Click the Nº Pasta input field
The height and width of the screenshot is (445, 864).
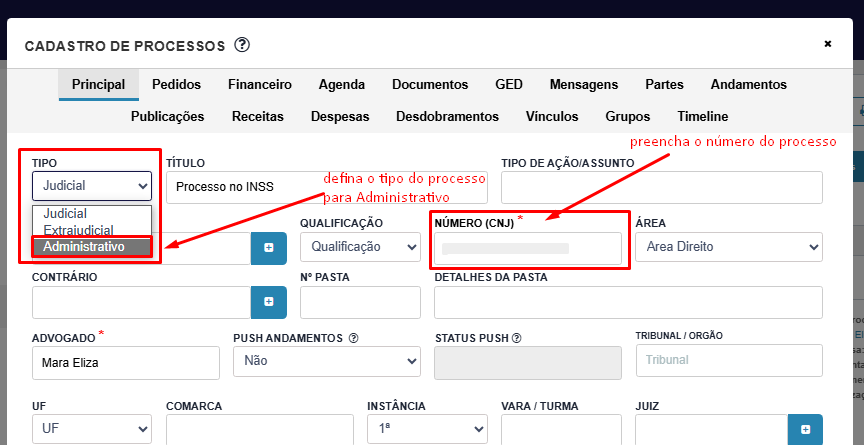click(360, 302)
